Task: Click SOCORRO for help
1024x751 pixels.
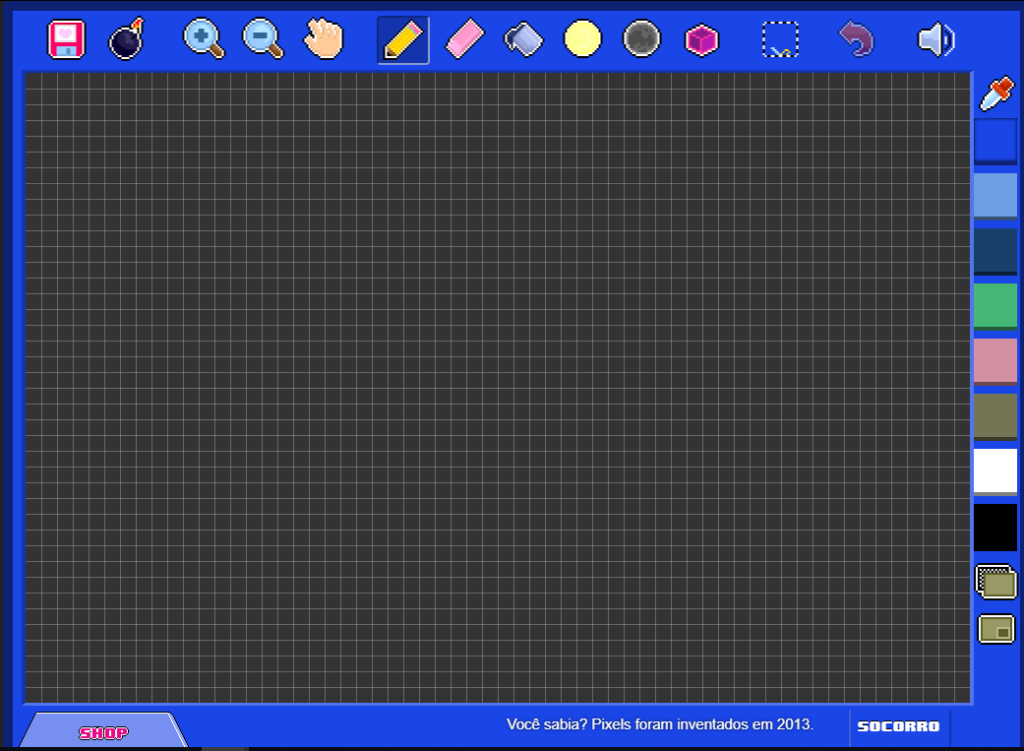Action: pos(897,727)
